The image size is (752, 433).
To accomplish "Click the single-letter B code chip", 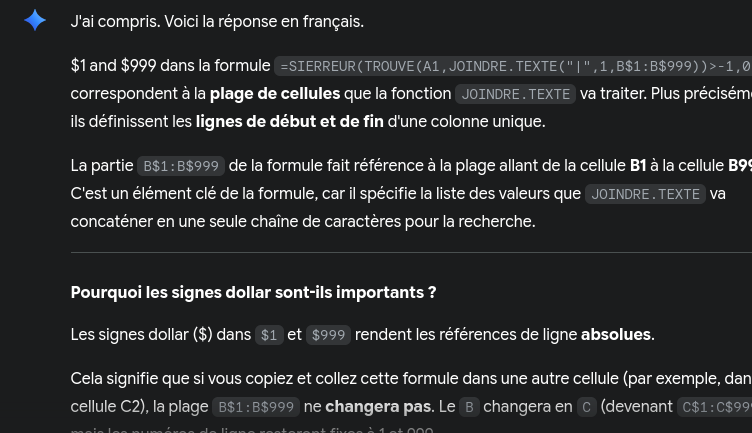I will tap(470, 407).
